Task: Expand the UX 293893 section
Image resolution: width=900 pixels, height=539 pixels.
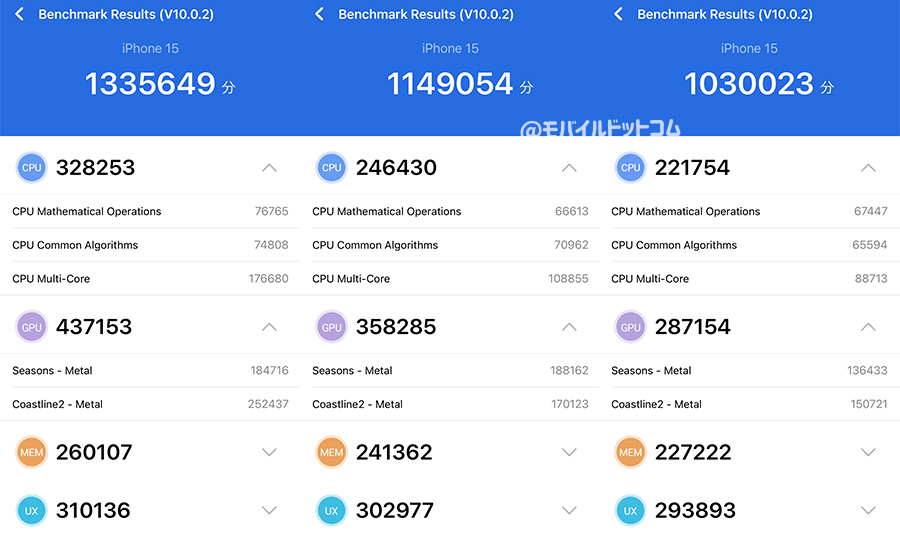Action: pyautogui.click(x=868, y=510)
